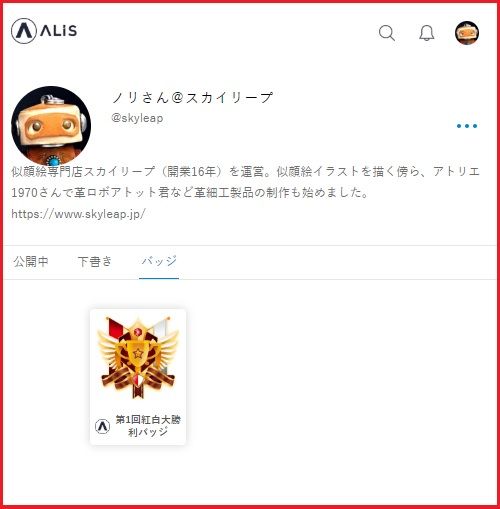The height and width of the screenshot is (509, 500).
Task: Switch to the 公開中 tab
Action: (31, 261)
